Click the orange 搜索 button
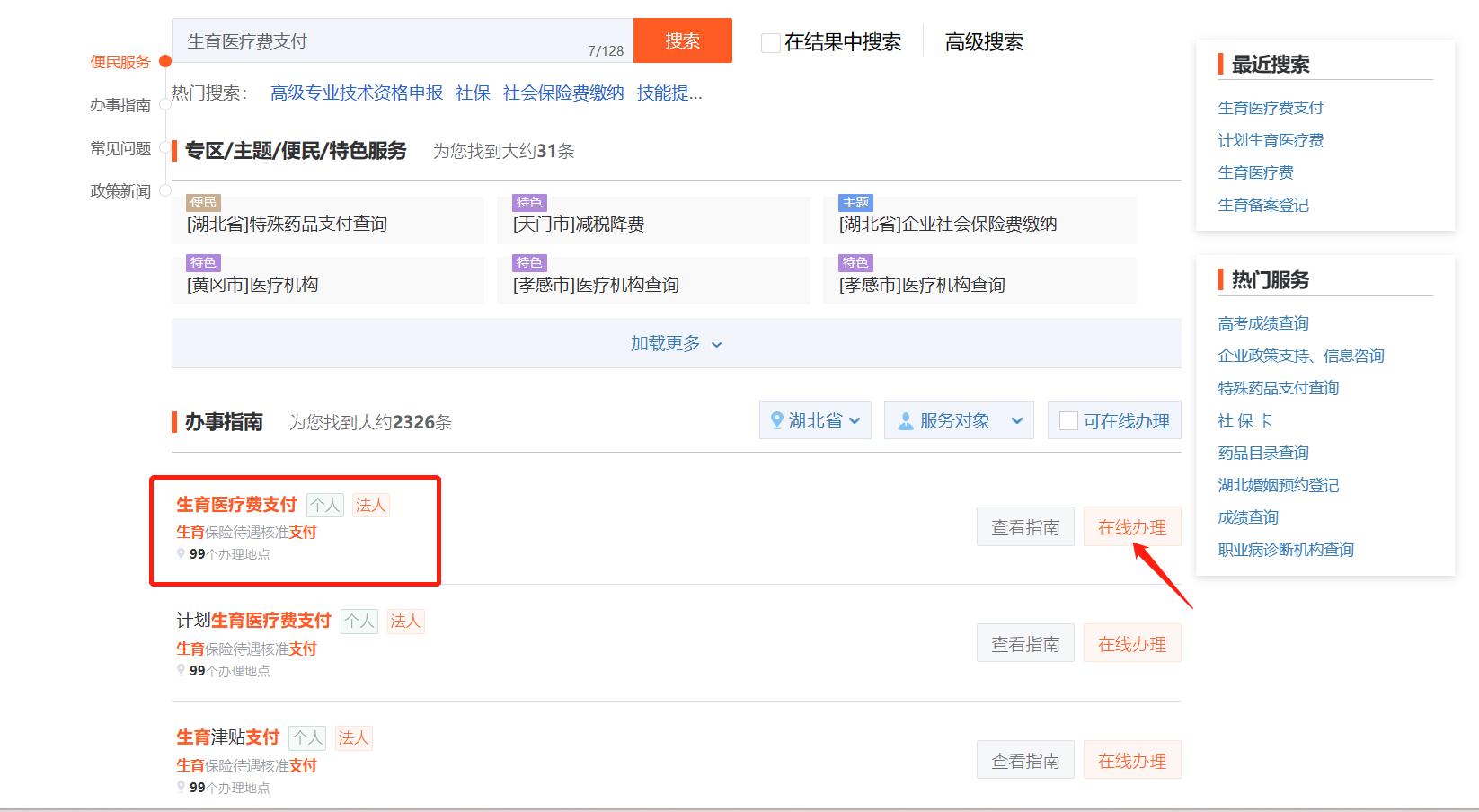The image size is (1479, 812). [x=683, y=40]
